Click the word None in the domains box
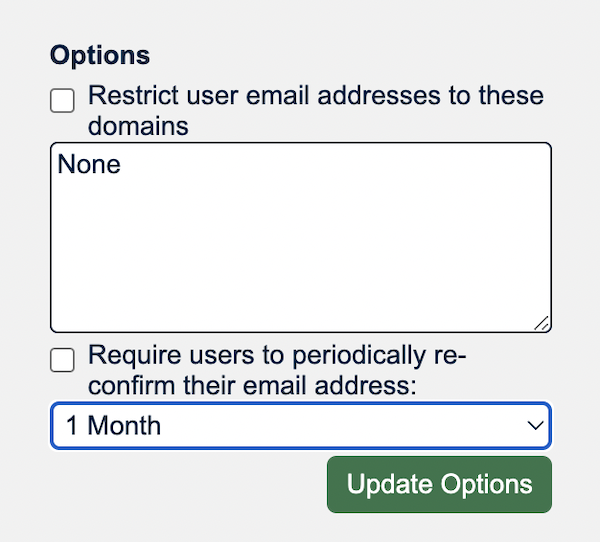This screenshot has width=600, height=542. pyautogui.click(x=89, y=164)
